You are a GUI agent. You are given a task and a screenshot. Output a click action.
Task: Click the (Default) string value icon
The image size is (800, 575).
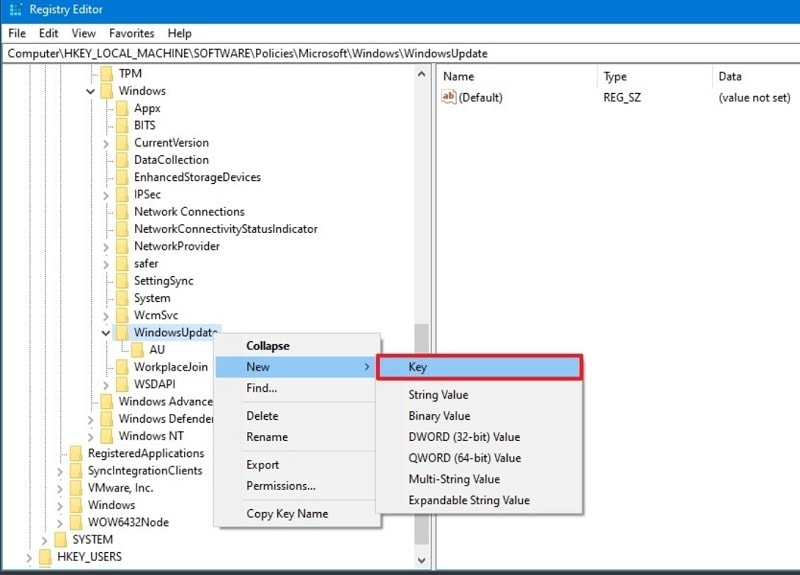pyautogui.click(x=448, y=97)
